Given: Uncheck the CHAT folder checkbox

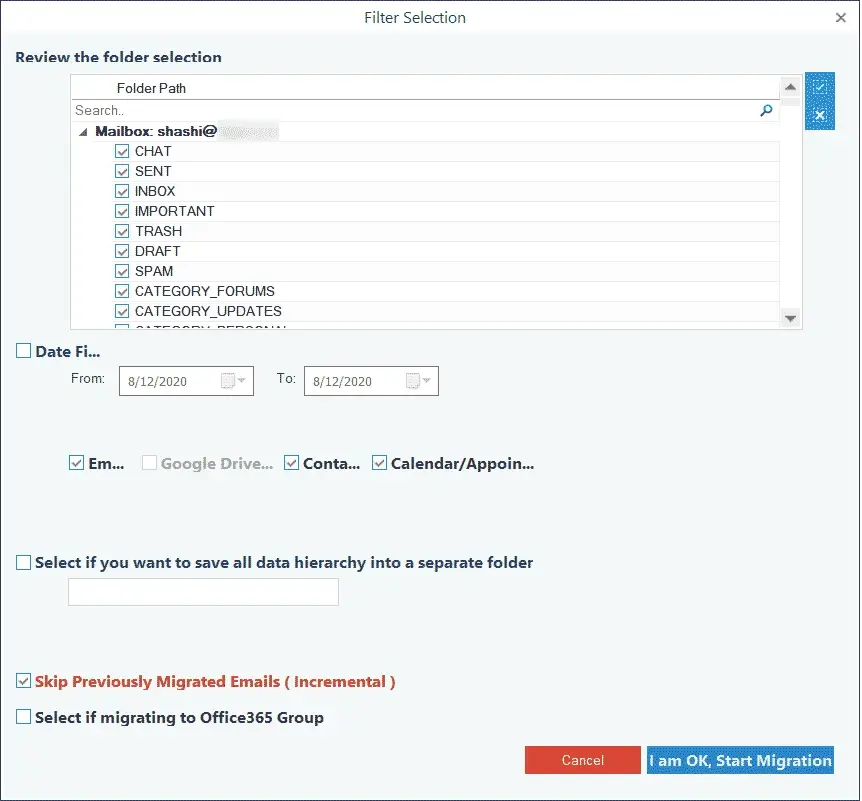Looking at the screenshot, I should coord(121,151).
